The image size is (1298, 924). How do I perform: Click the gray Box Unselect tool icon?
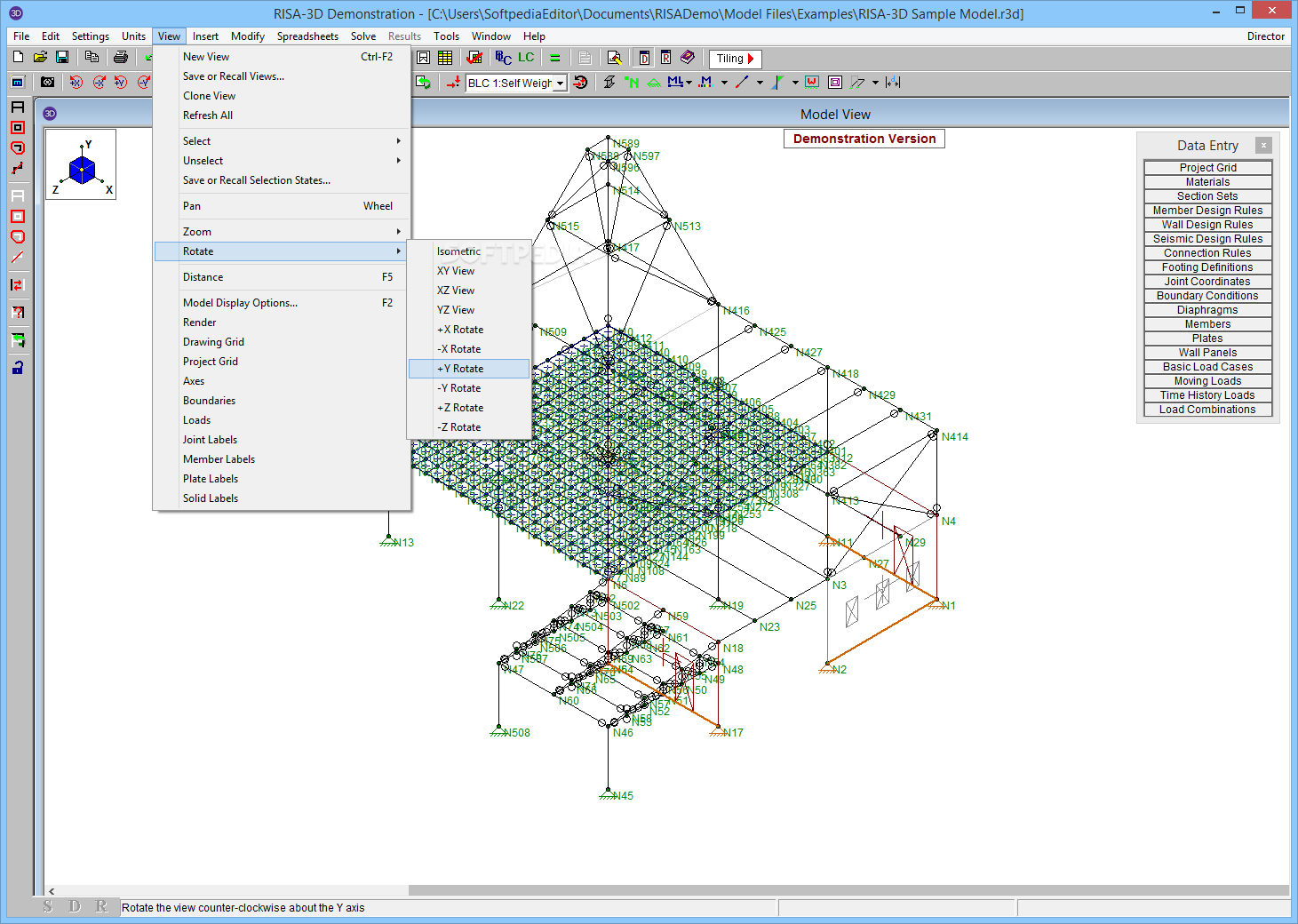(x=18, y=216)
